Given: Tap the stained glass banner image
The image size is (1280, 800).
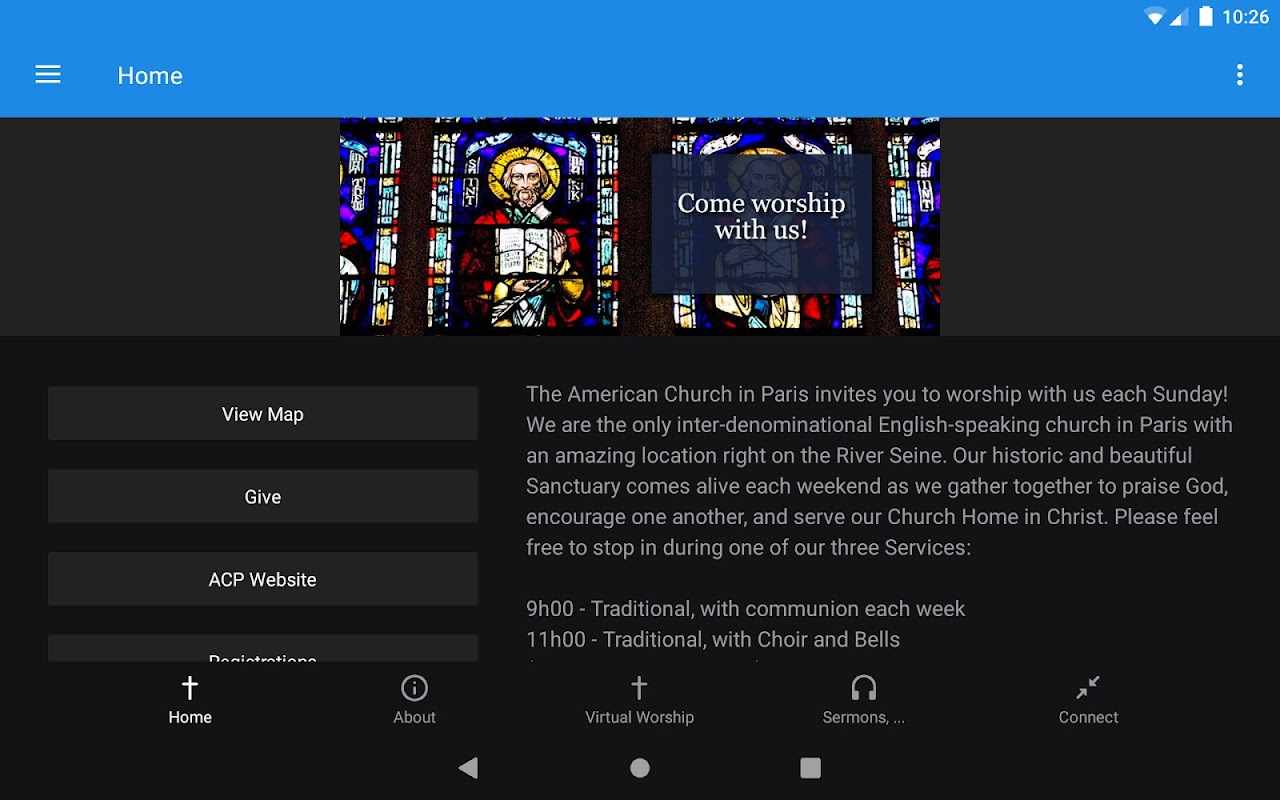Looking at the screenshot, I should pyautogui.click(x=640, y=227).
